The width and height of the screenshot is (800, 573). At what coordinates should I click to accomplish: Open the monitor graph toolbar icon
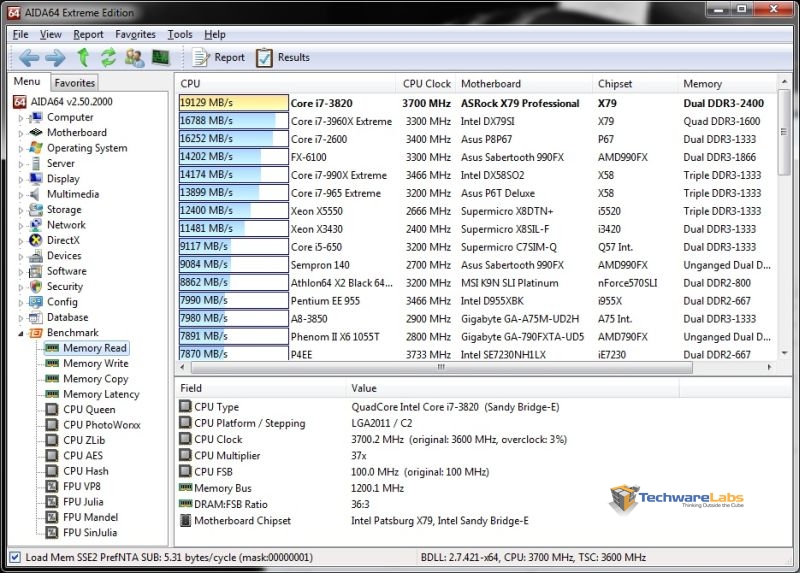pos(161,57)
